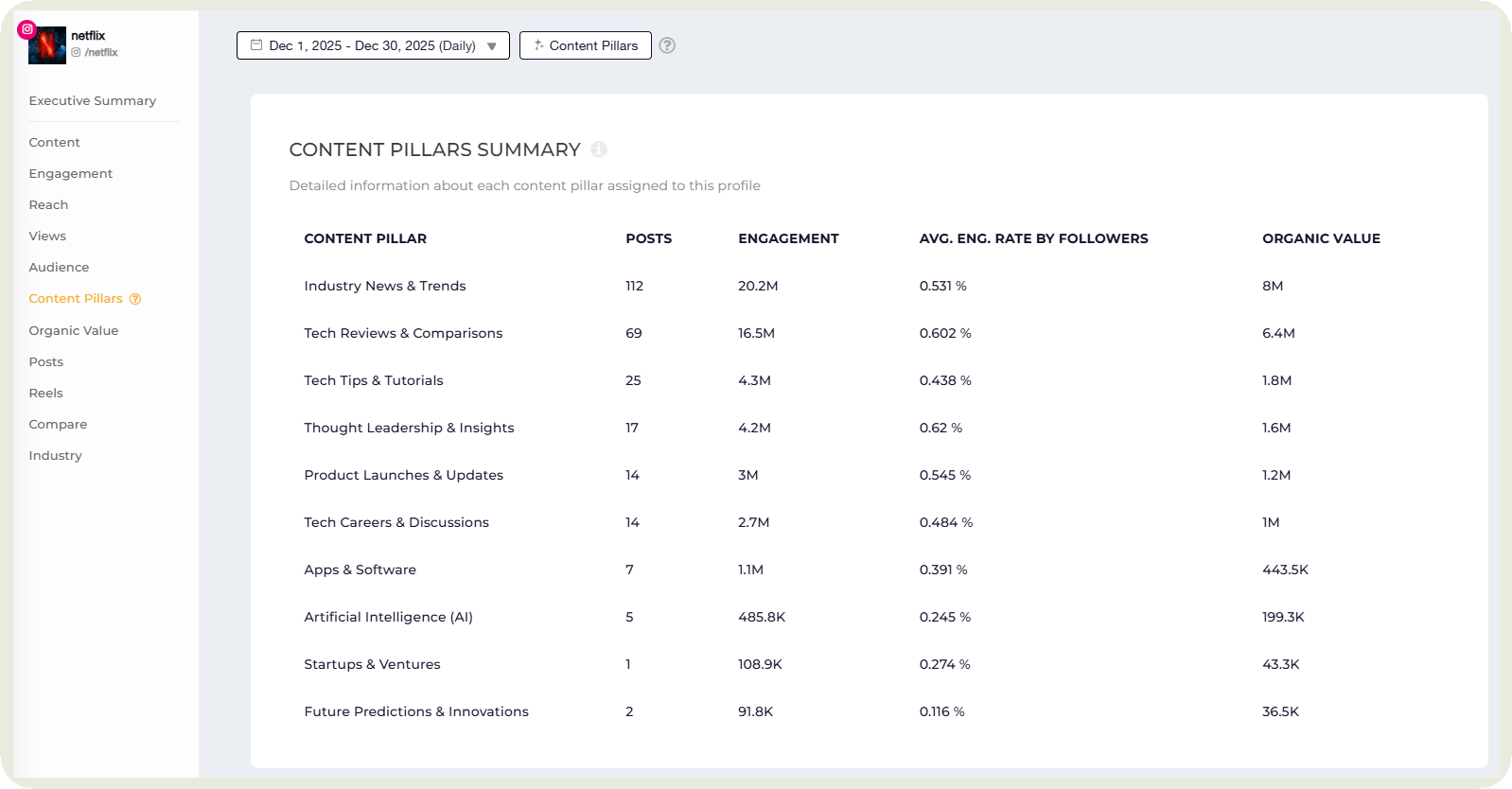Select Thought Leadership & Insights row

869,428
